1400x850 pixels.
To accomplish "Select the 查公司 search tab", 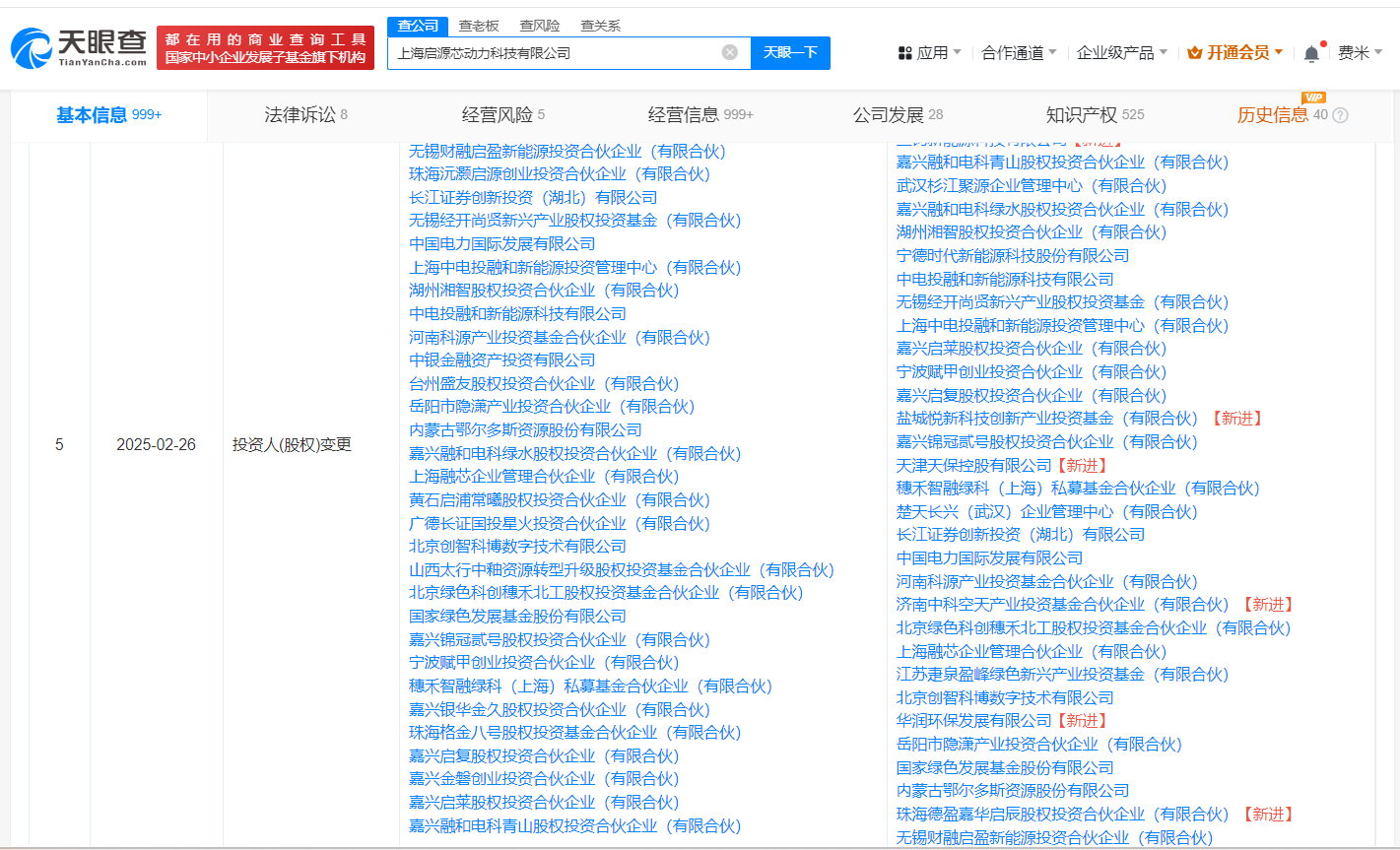I will 418,26.
